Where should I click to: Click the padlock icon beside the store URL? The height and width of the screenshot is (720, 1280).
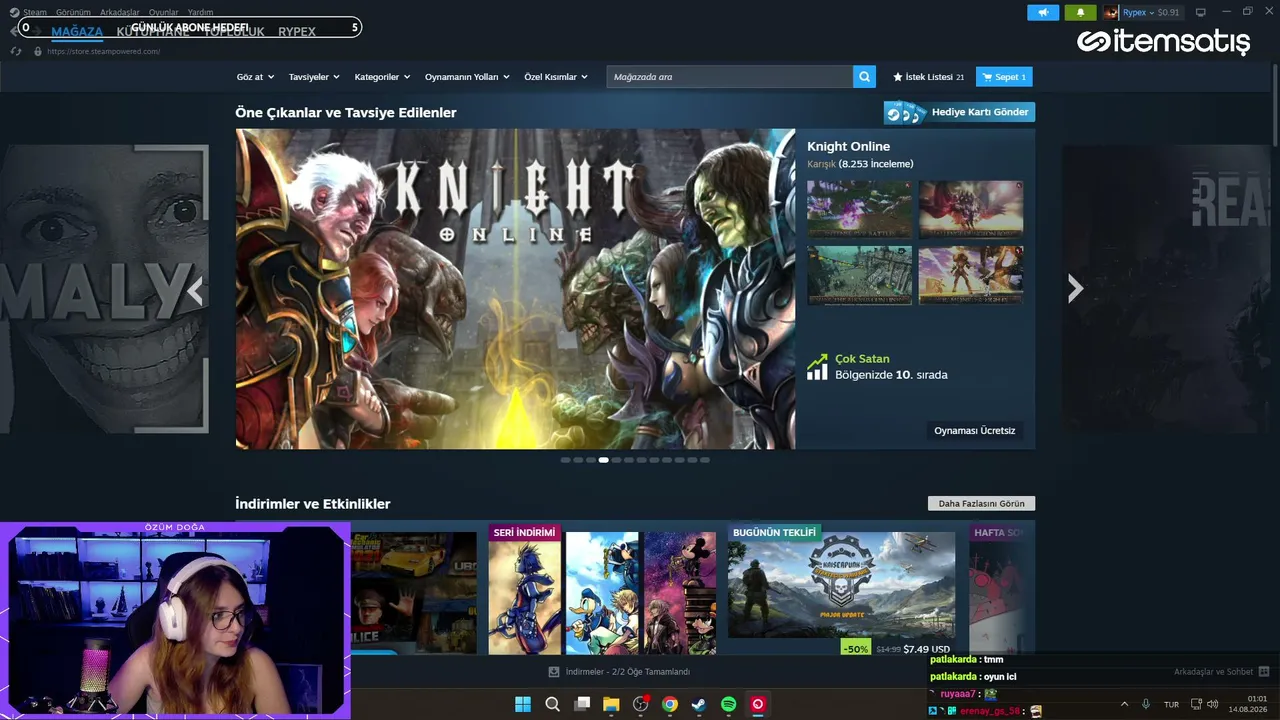click(x=38, y=51)
